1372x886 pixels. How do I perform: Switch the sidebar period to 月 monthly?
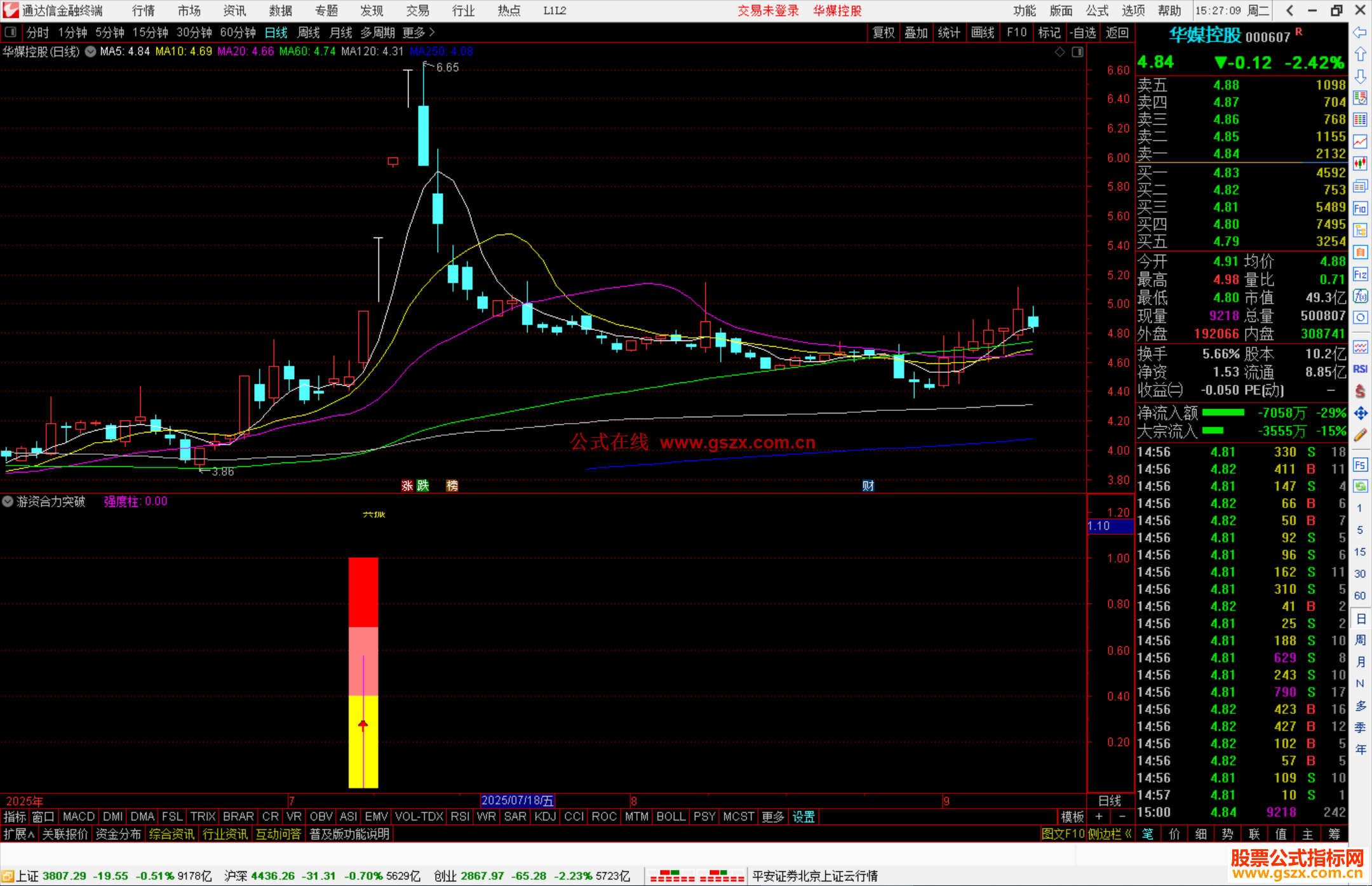tap(1360, 662)
